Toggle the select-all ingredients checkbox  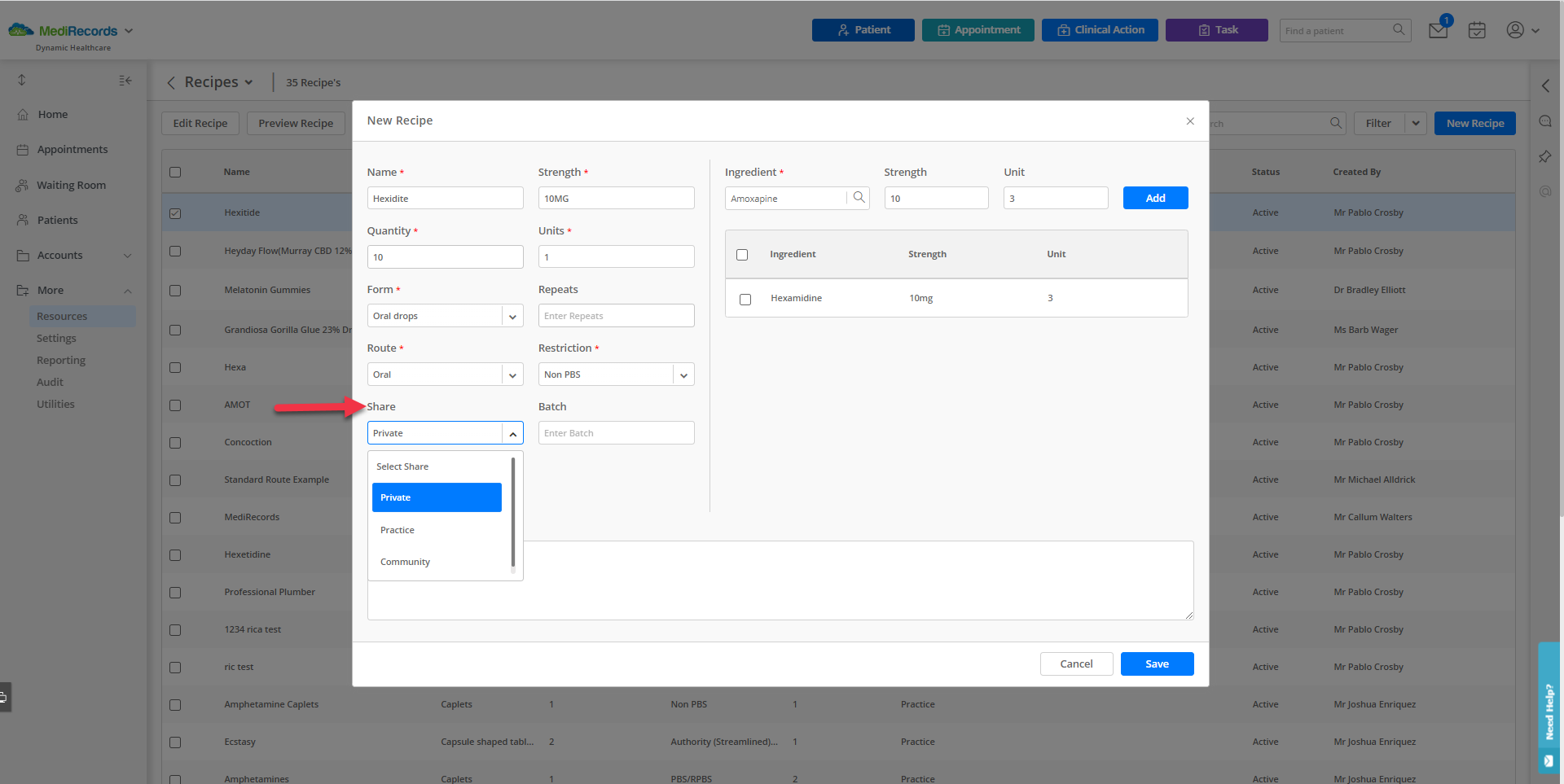pyautogui.click(x=742, y=255)
